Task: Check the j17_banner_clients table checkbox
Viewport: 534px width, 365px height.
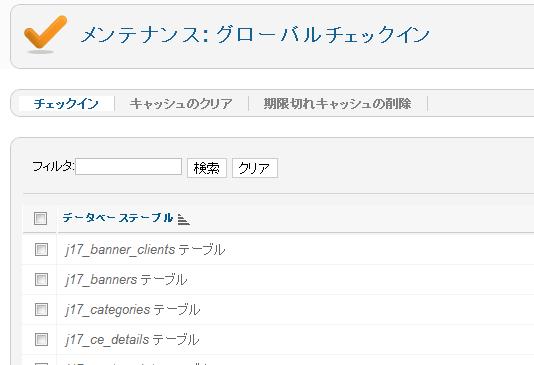Action: [x=41, y=250]
